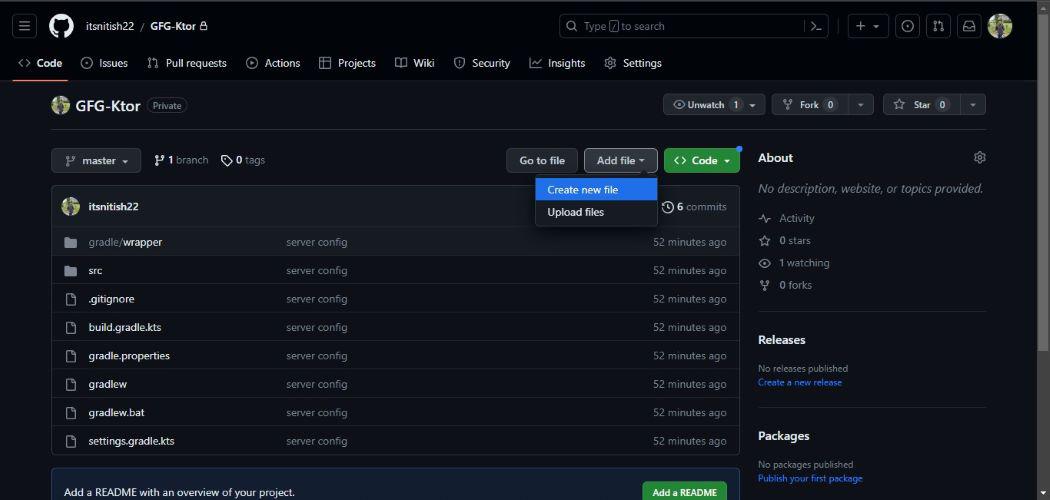The height and width of the screenshot is (500, 1050).
Task: Switch to the Wiki tab
Action: tap(415, 63)
